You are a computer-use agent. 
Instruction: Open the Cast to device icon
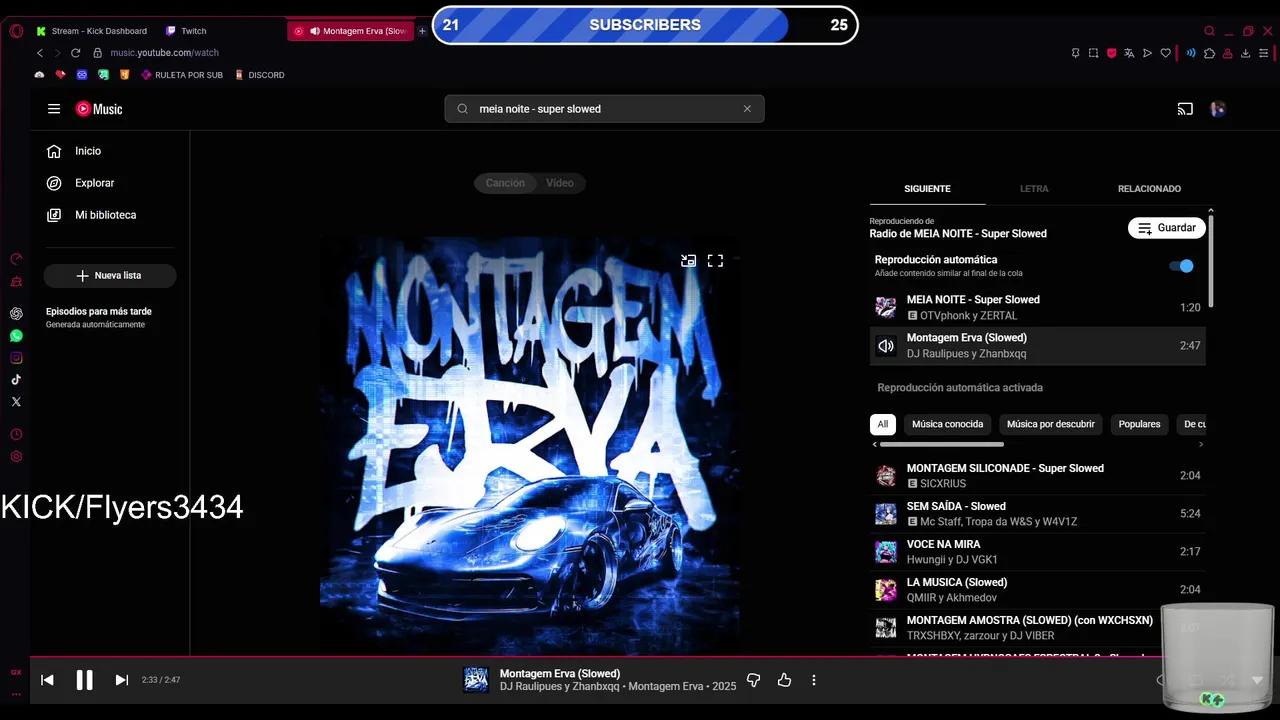click(1185, 109)
